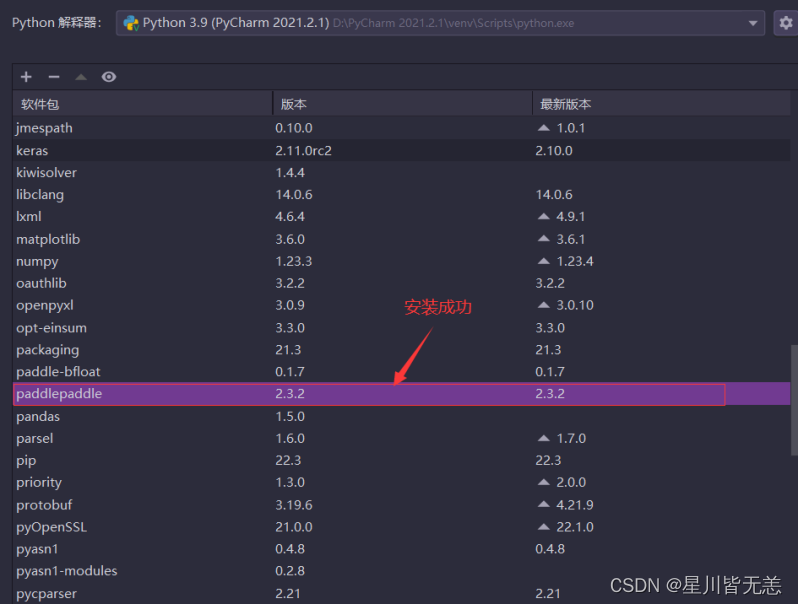Click the vertical scrollbar thumb of package list
The image size is (798, 605).
coord(794,400)
